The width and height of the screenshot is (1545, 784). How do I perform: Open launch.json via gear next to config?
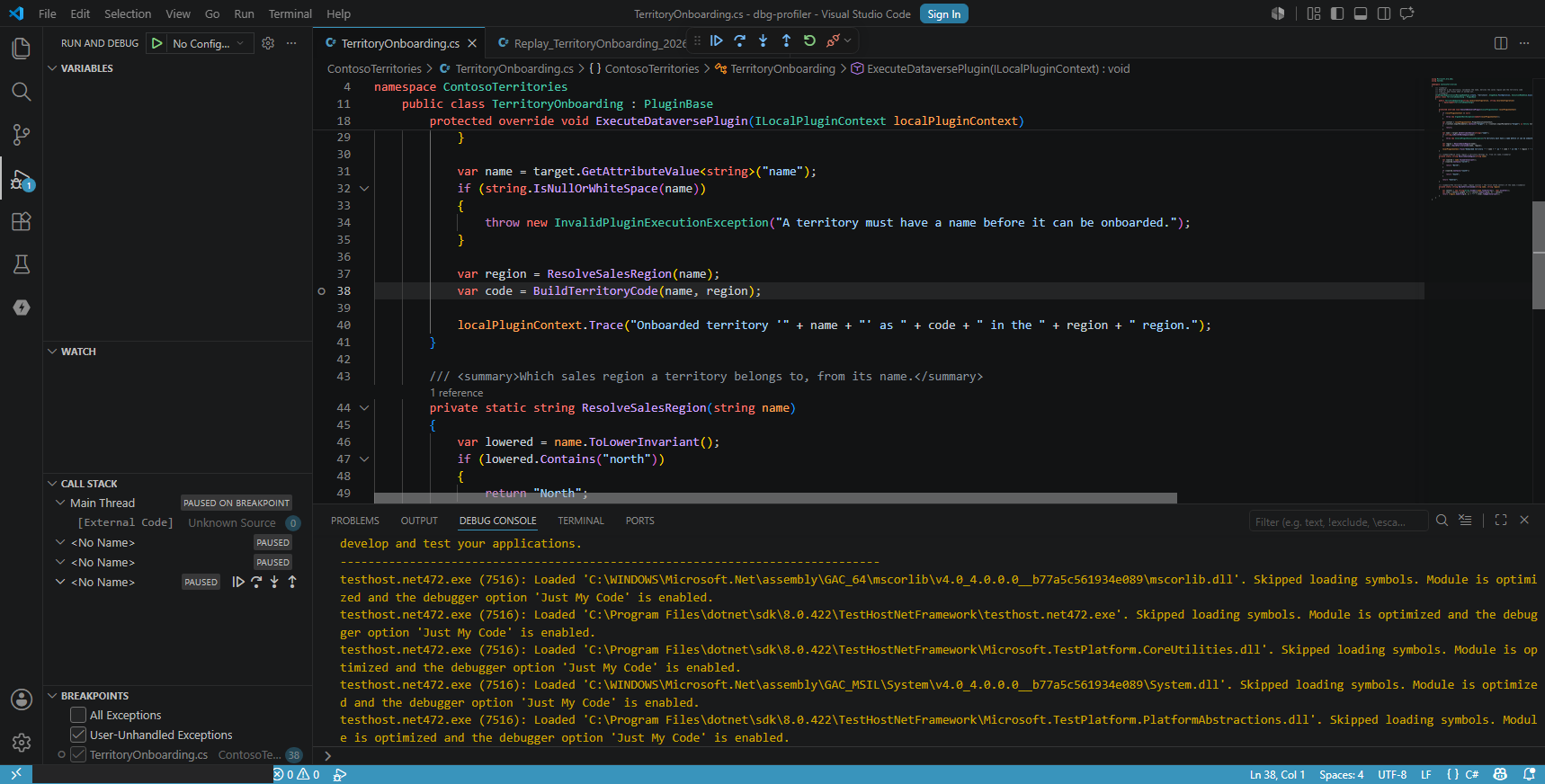click(268, 43)
